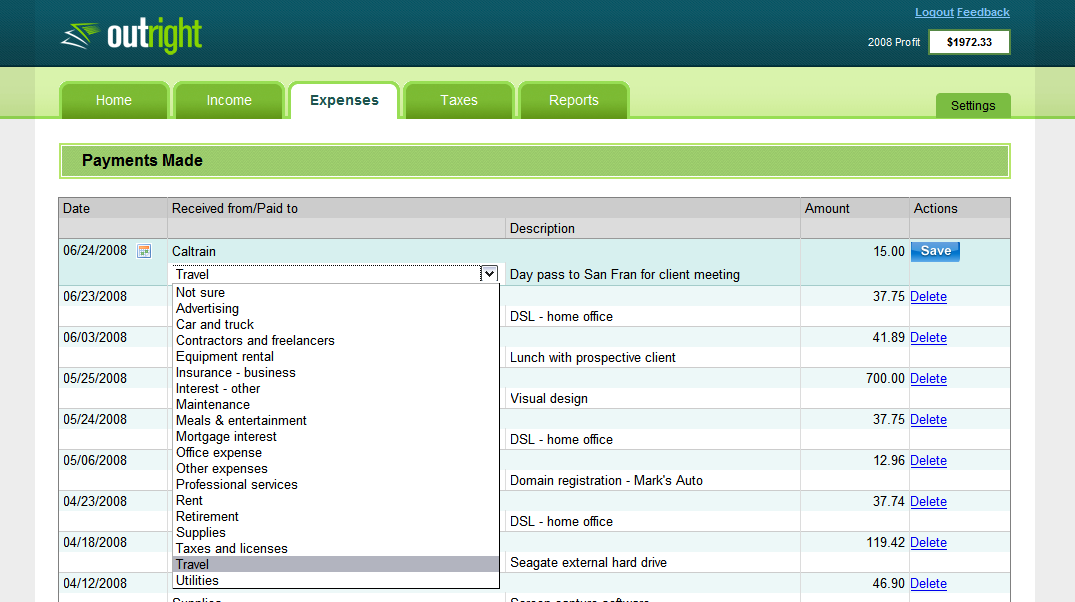Delete the 12.96 domain registration expense

(x=928, y=461)
